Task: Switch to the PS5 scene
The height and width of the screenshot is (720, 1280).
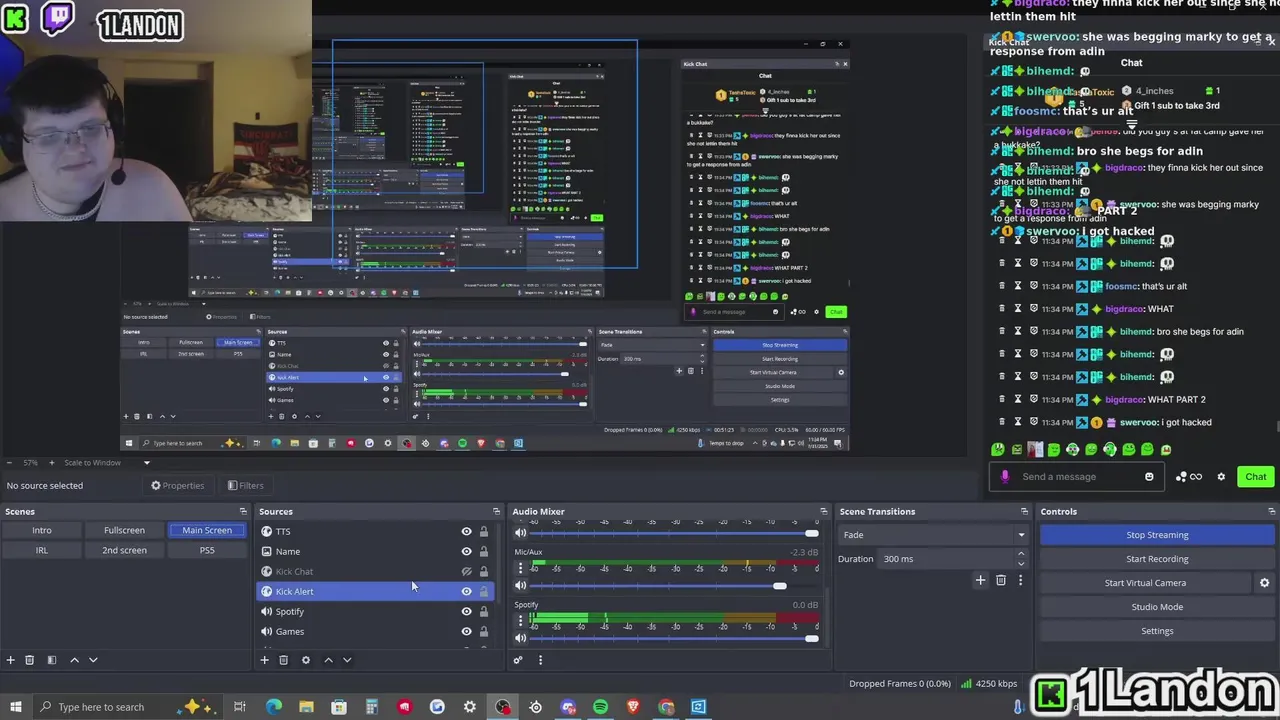Action: click(207, 551)
